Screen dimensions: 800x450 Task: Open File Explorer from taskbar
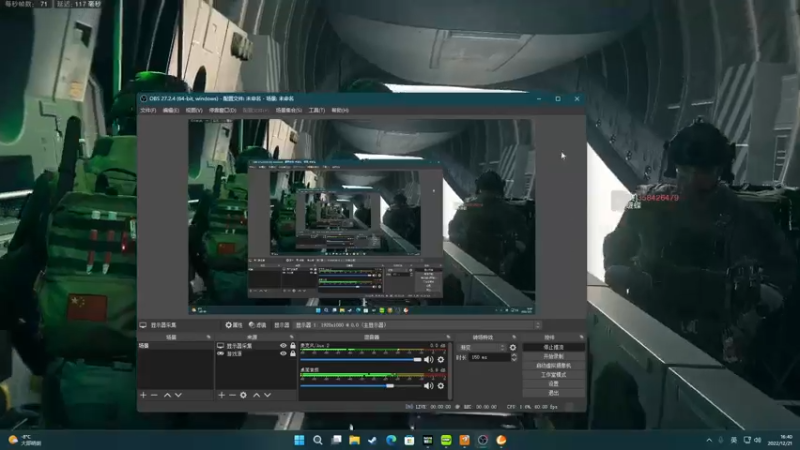pos(354,440)
